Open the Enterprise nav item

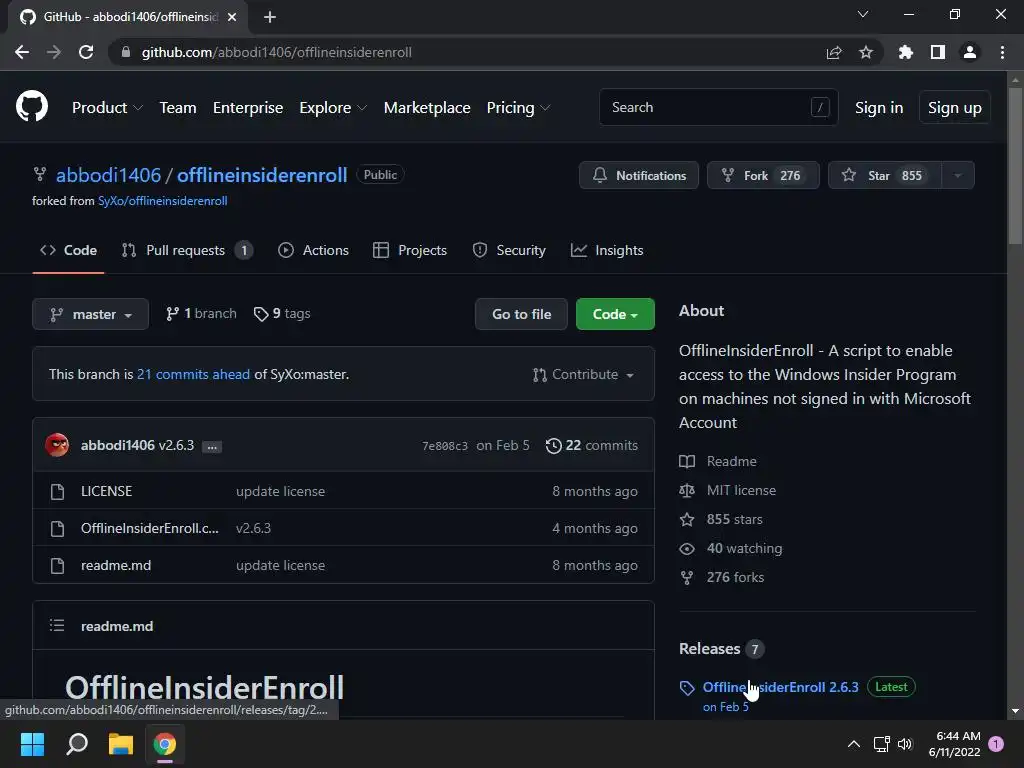[248, 108]
